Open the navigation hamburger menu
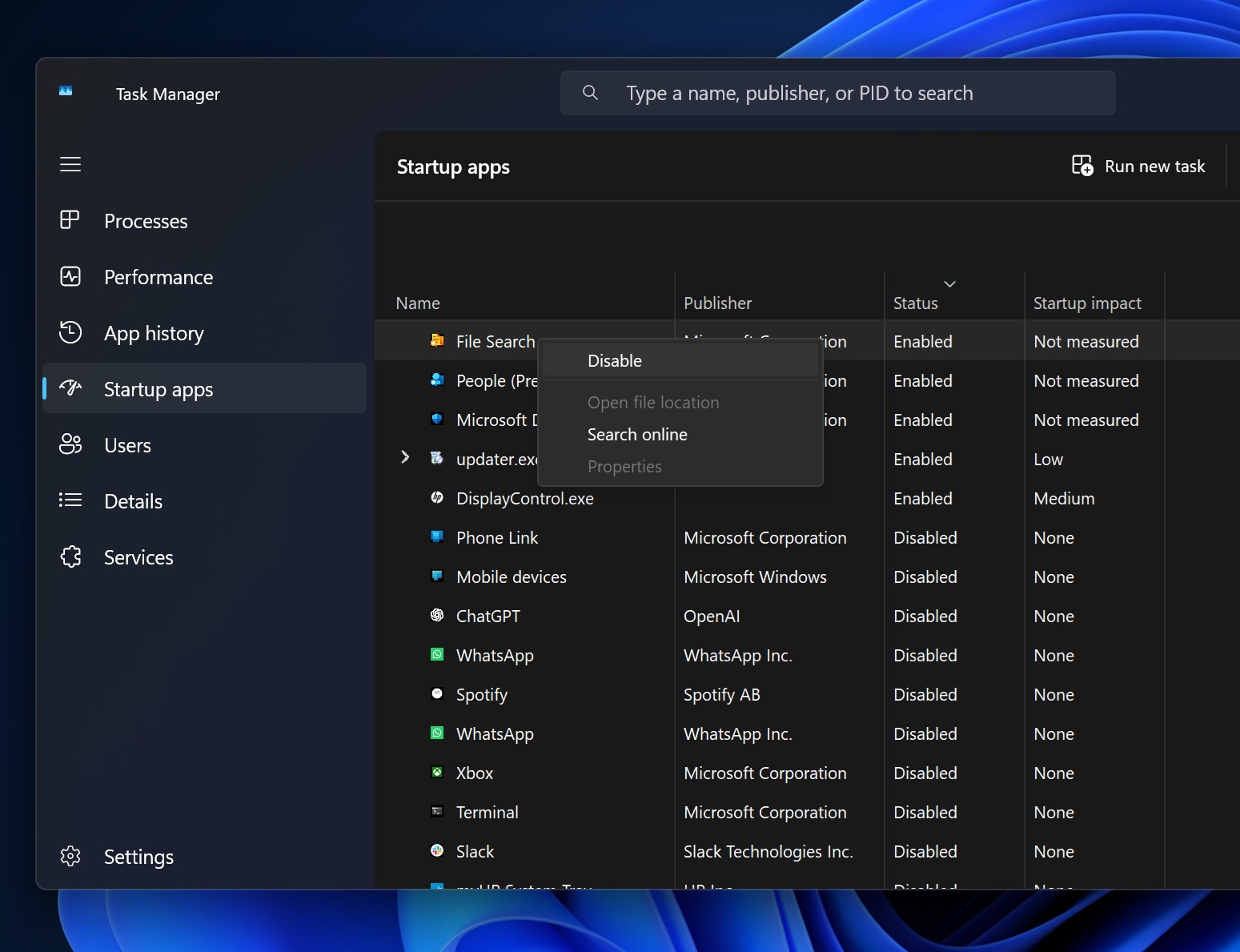Viewport: 1240px width, 952px height. tap(70, 164)
